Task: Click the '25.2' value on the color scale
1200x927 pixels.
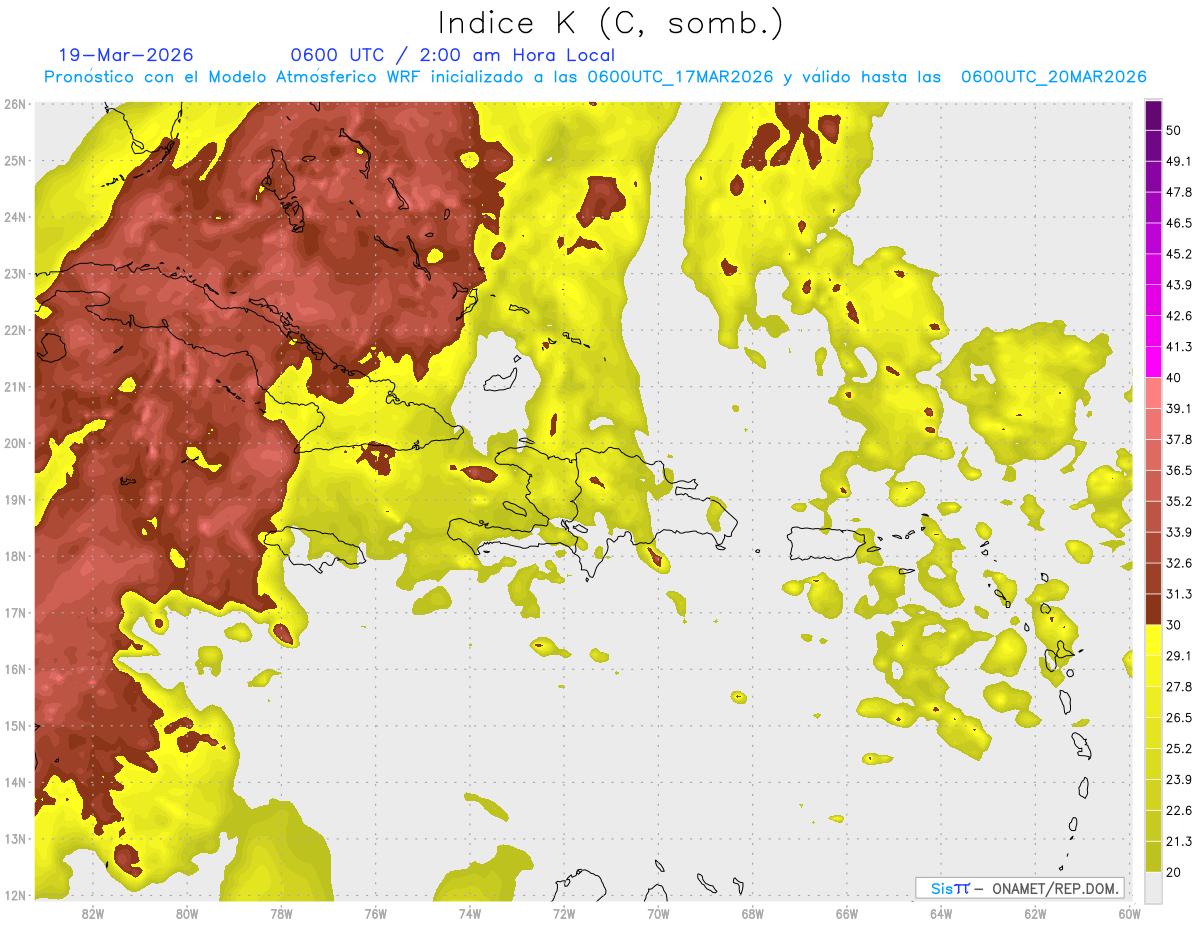Action: coord(1179,749)
